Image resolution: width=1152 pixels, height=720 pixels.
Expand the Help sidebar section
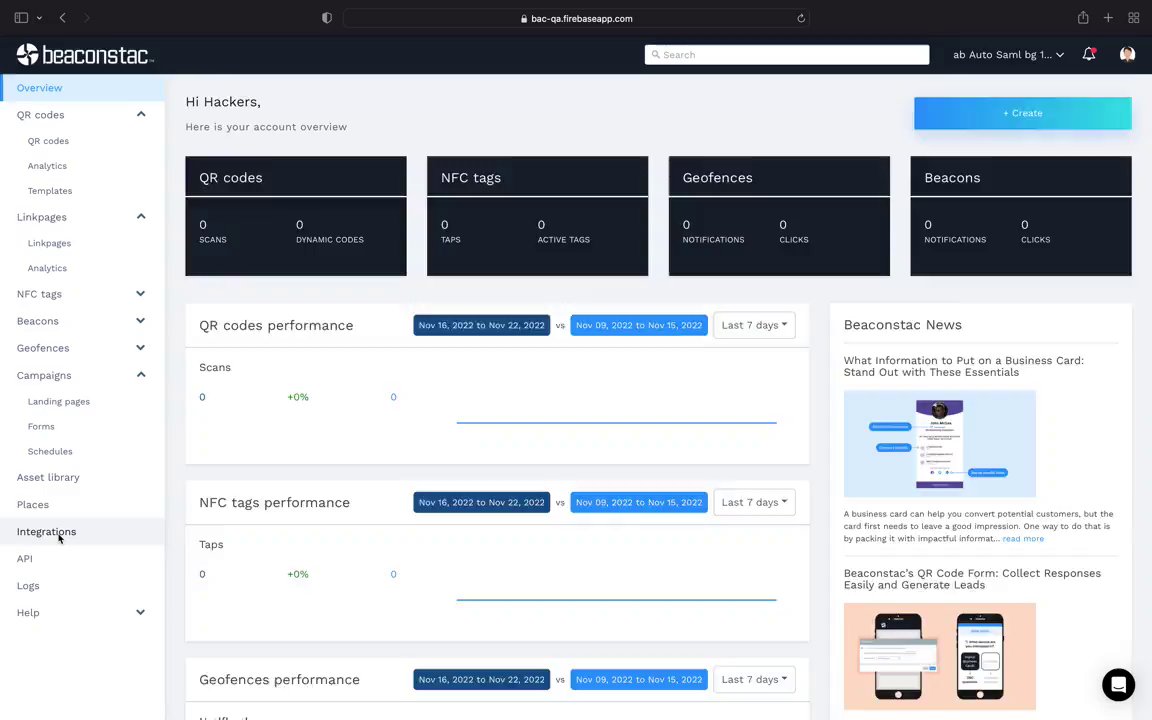140,613
